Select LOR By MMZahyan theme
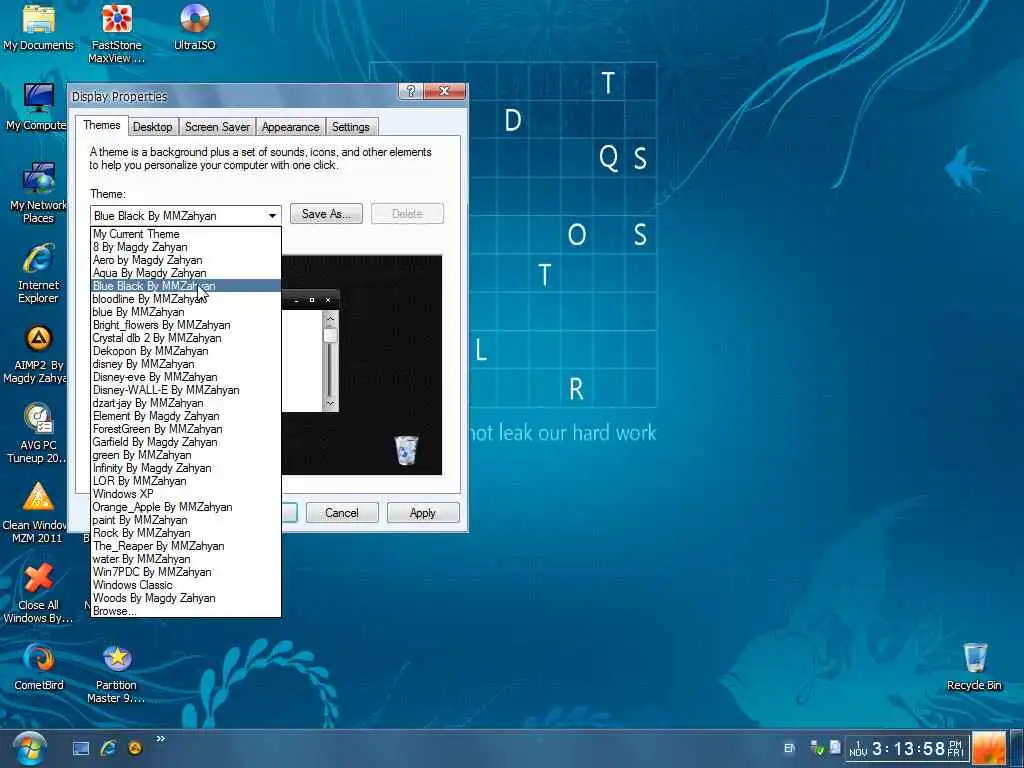Viewport: 1024px width, 768px height. click(185, 481)
